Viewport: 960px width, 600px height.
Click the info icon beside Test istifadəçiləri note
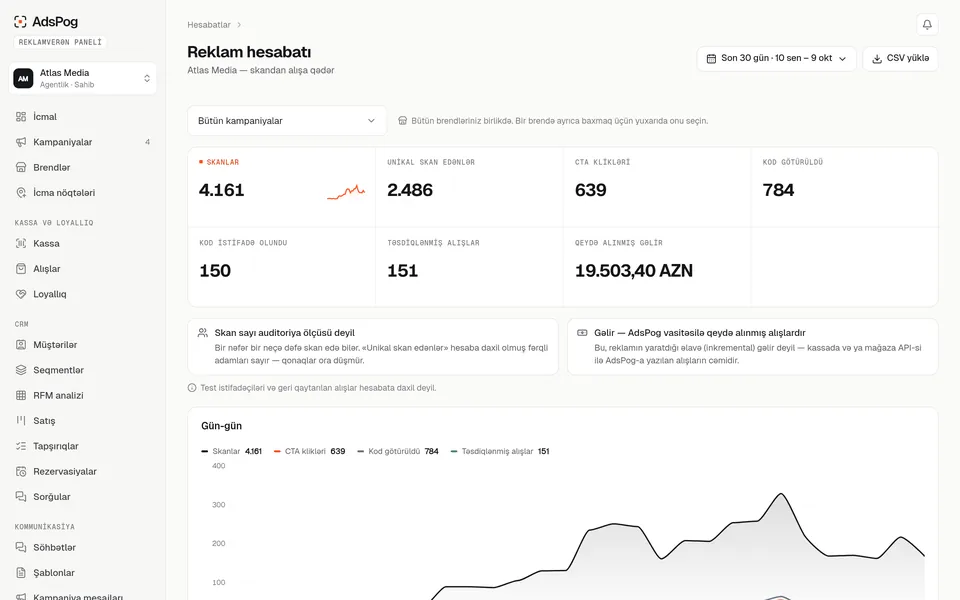pos(192,388)
